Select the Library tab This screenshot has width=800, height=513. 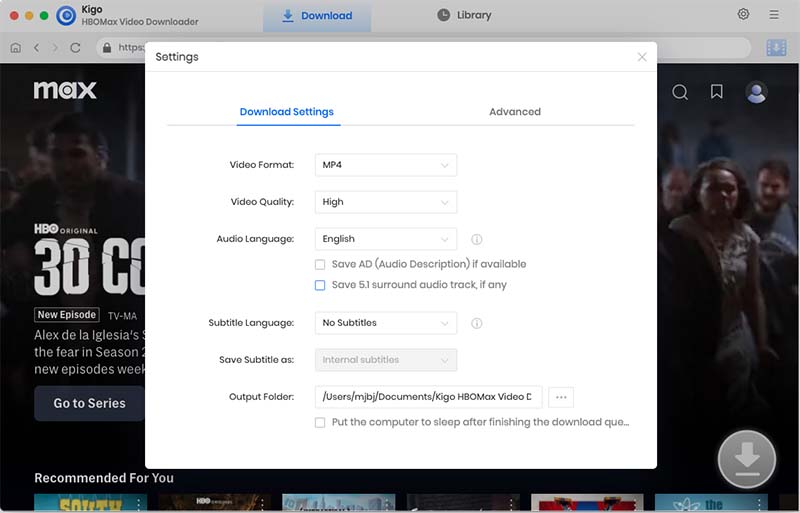(x=464, y=15)
